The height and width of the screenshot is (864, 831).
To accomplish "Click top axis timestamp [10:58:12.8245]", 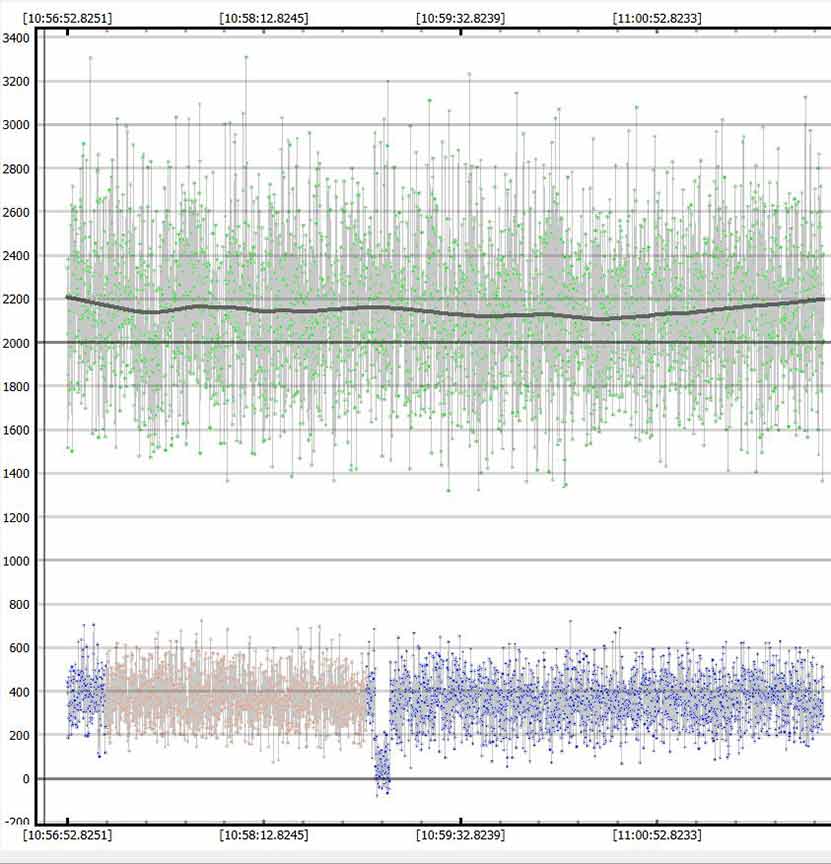I will click(x=264, y=18).
